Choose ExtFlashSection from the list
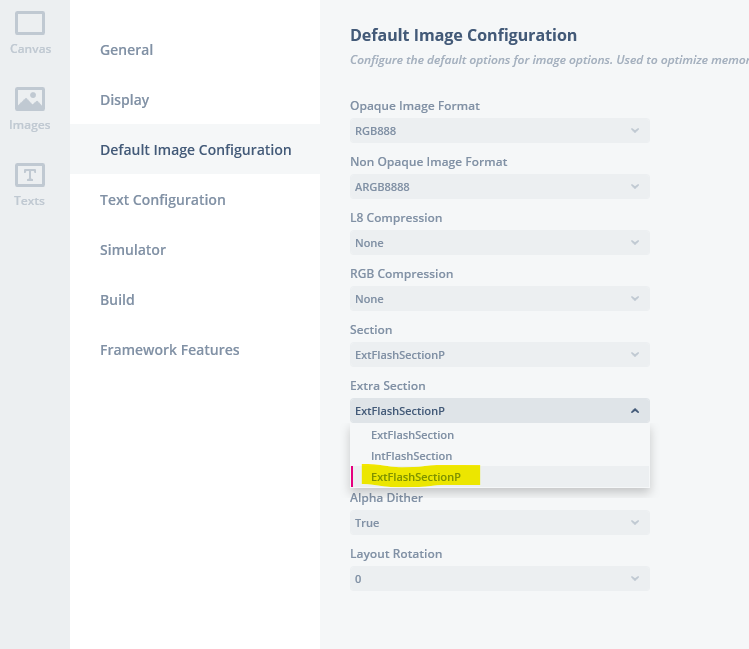Image resolution: width=749 pixels, height=649 pixels. [412, 435]
